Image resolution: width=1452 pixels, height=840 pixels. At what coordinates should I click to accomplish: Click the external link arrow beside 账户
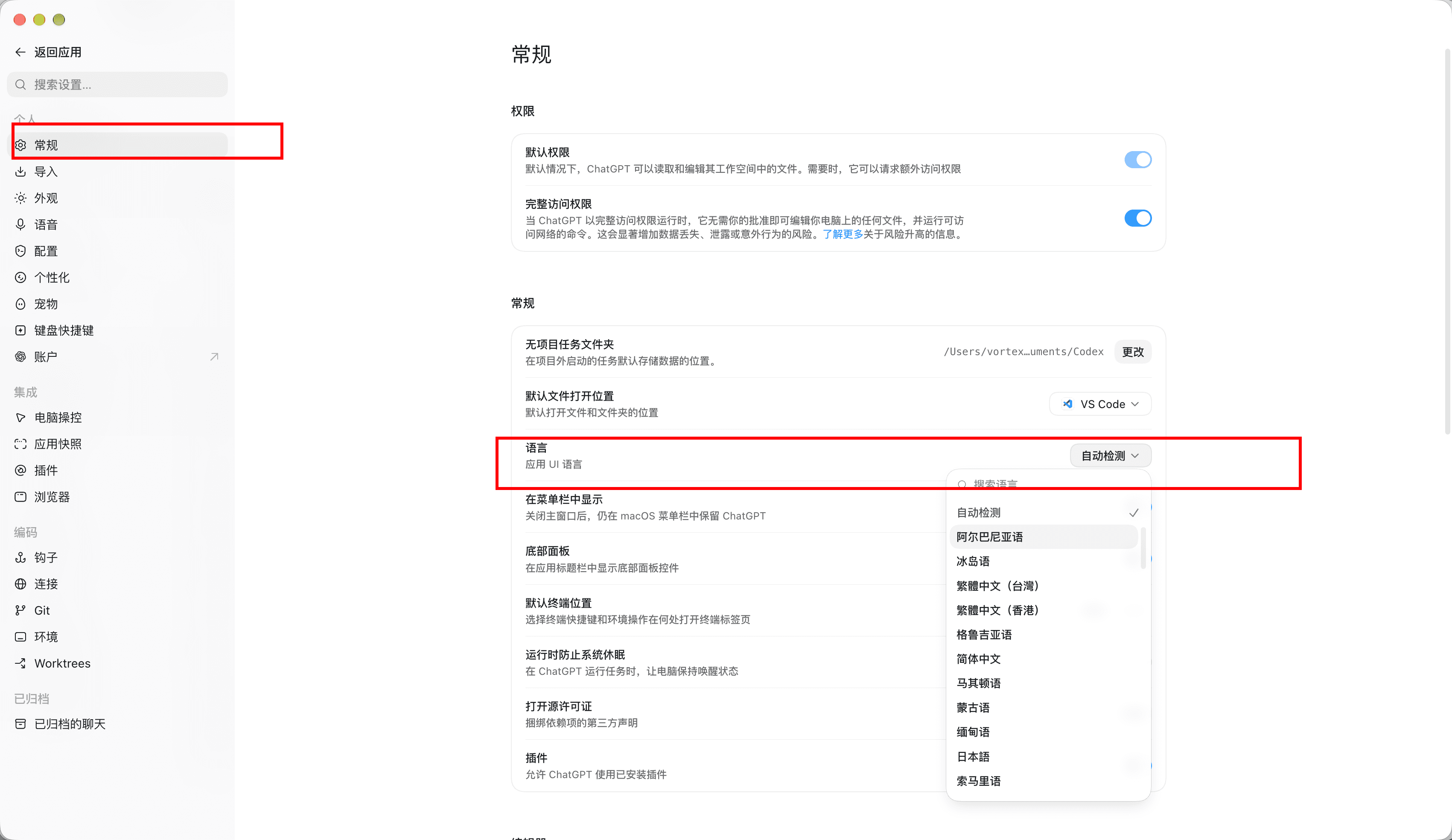(214, 357)
